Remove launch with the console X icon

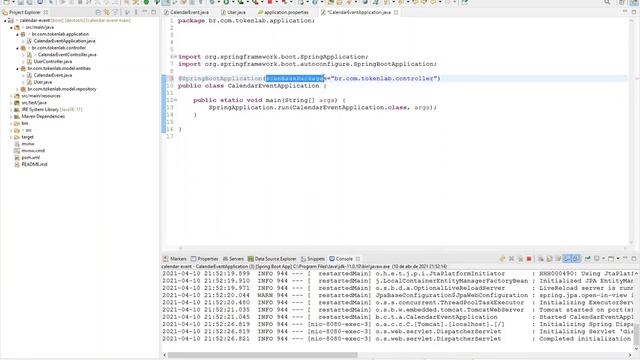coord(511,259)
